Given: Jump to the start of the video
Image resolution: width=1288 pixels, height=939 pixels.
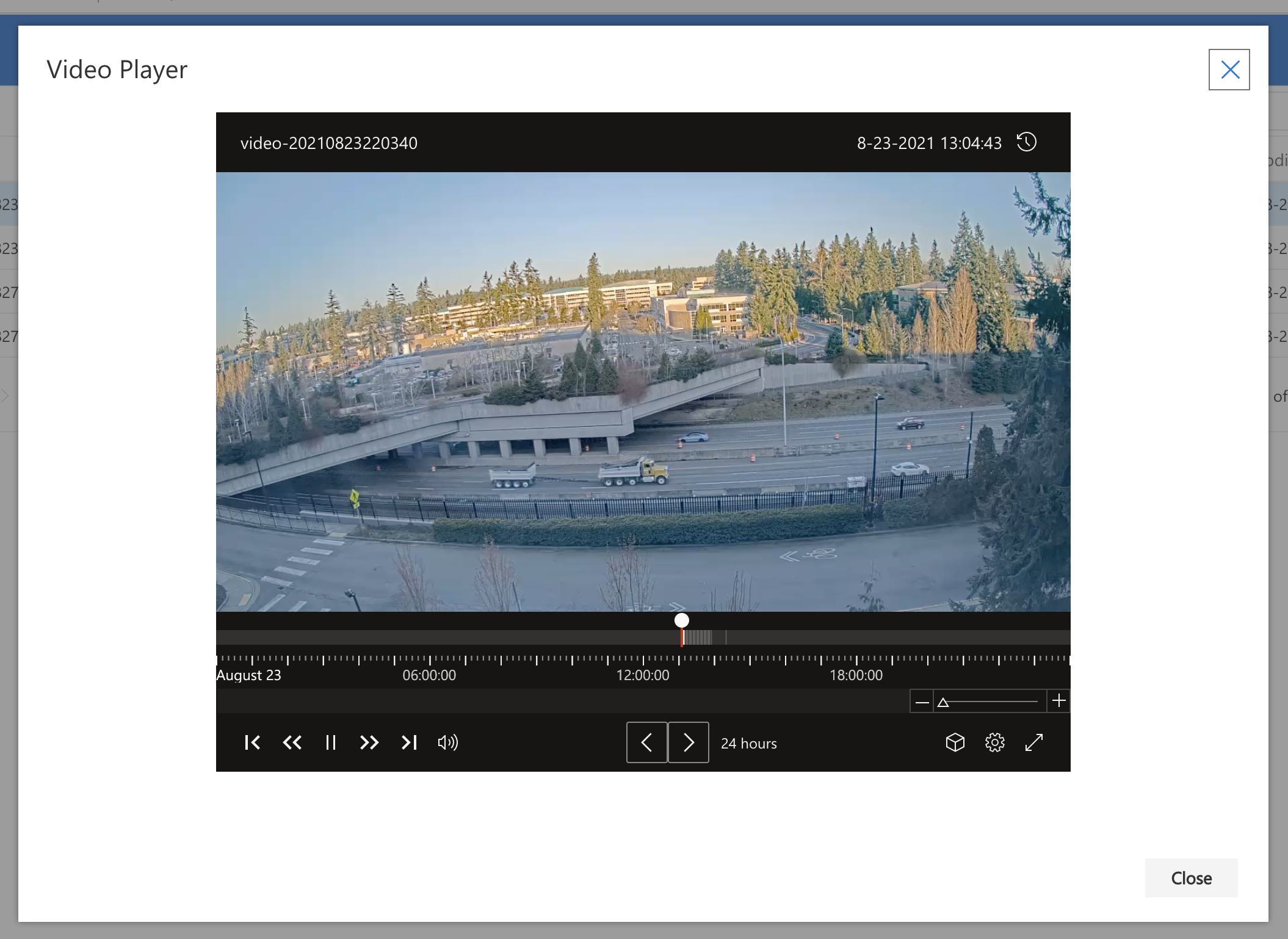Looking at the screenshot, I should pyautogui.click(x=252, y=742).
